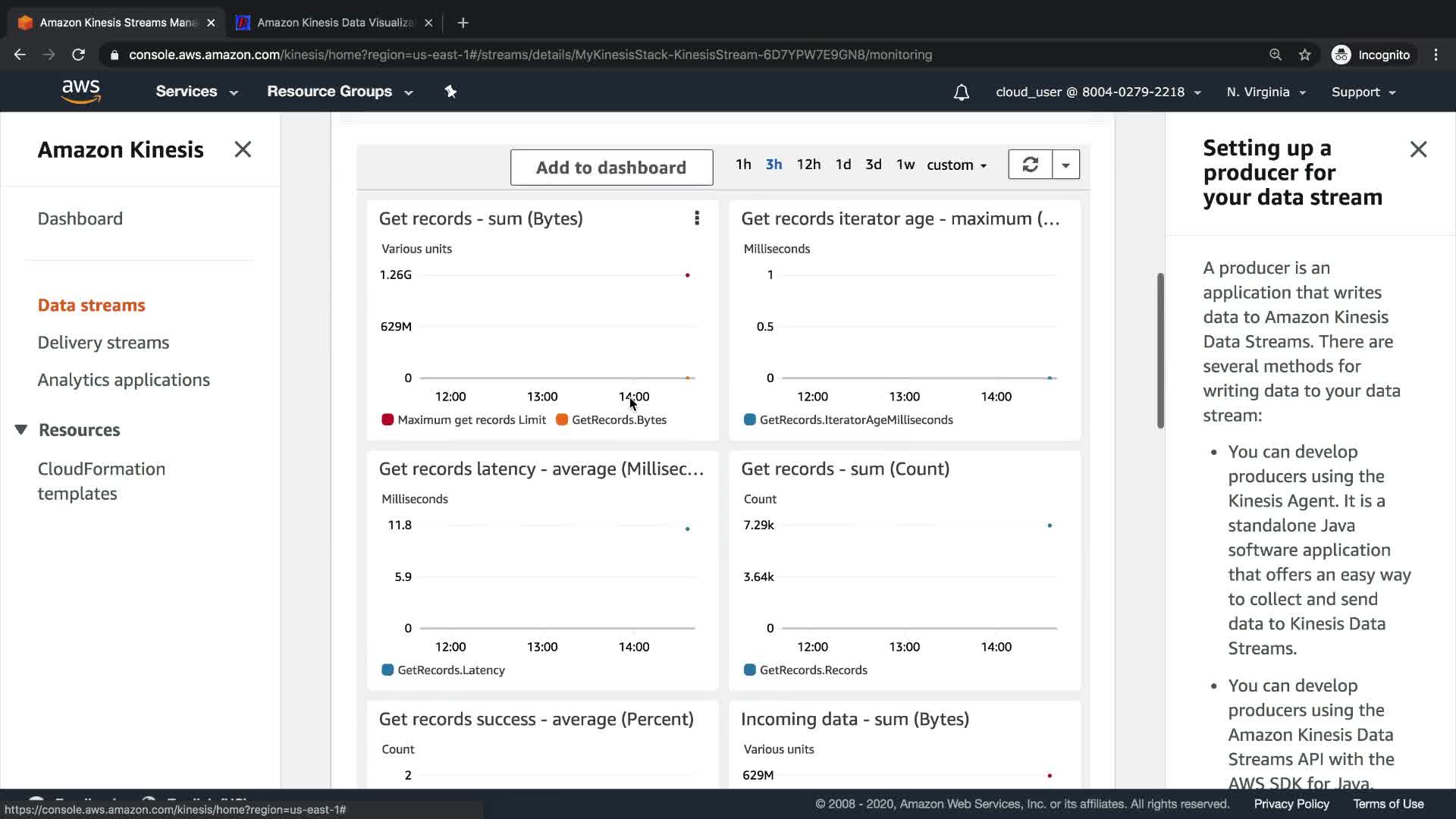Collapse the Resources section triangle
This screenshot has height=819, width=1456.
[x=21, y=430]
